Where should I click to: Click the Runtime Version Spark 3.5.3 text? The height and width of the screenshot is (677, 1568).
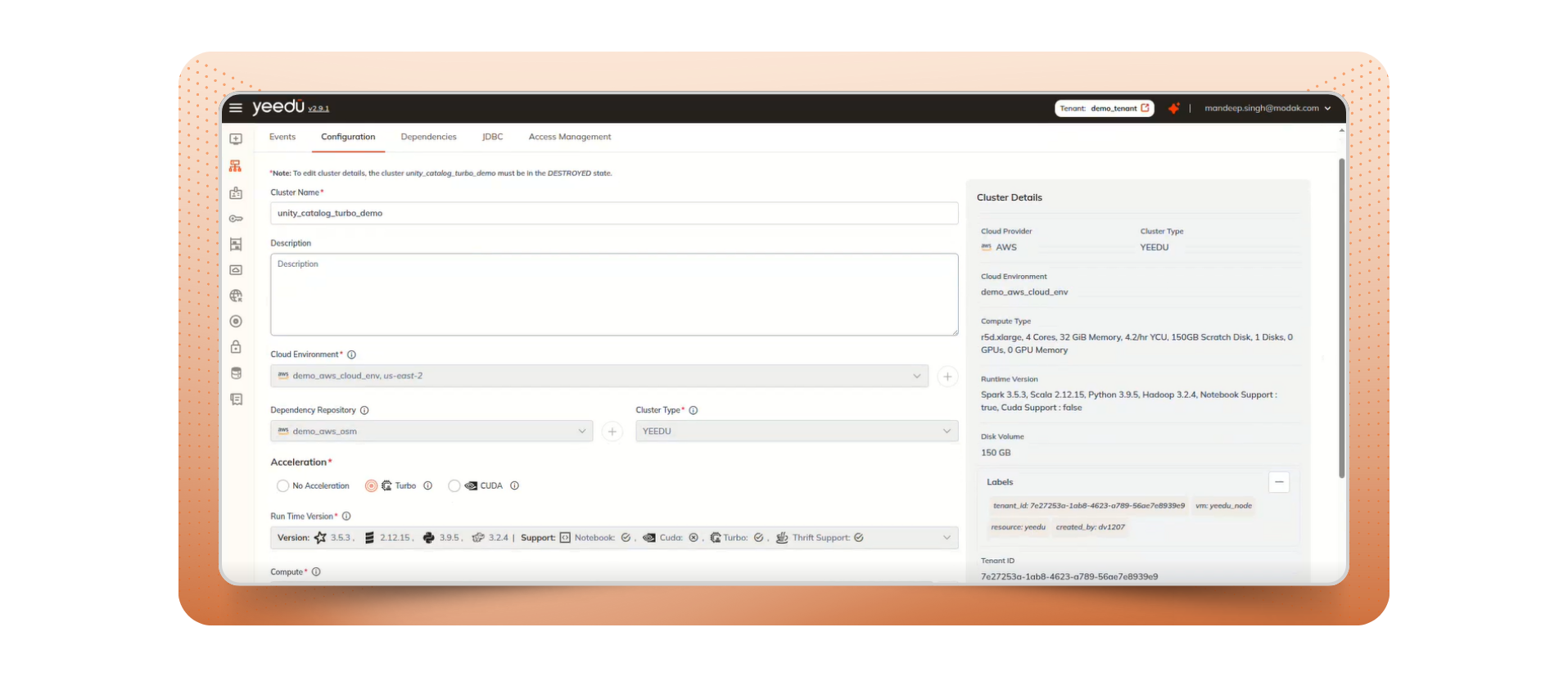[1129, 401]
